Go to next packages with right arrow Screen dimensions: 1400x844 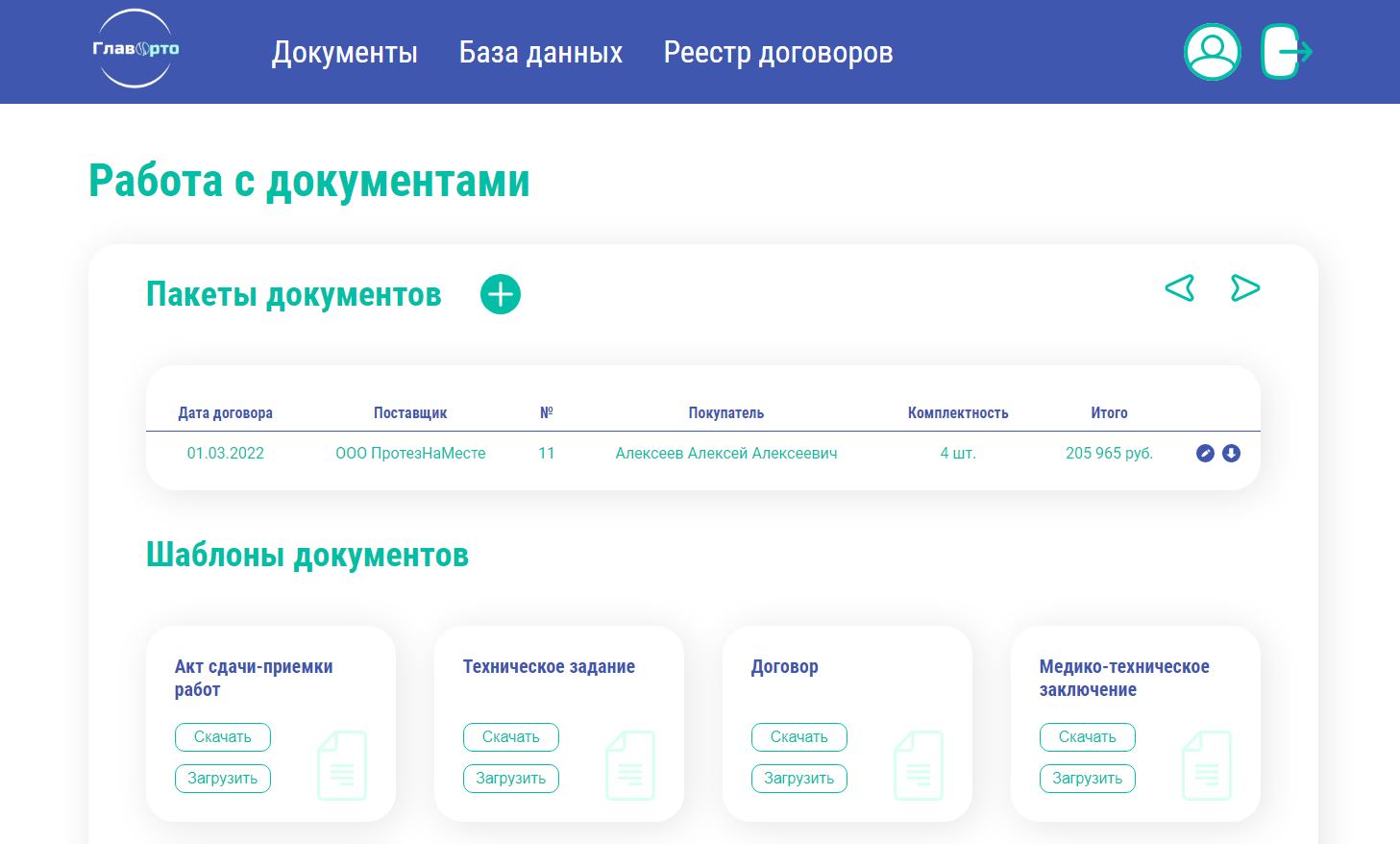[x=1245, y=288]
